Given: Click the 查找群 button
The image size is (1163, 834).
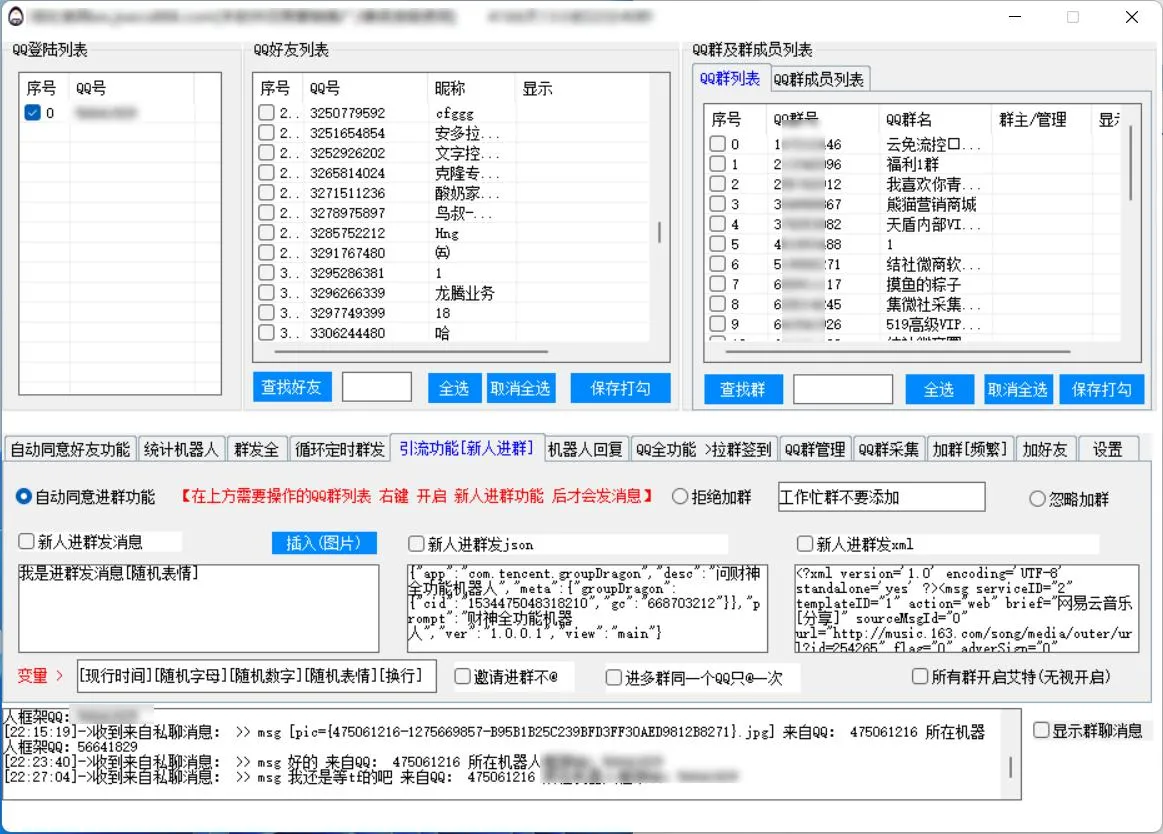Looking at the screenshot, I should [x=742, y=390].
